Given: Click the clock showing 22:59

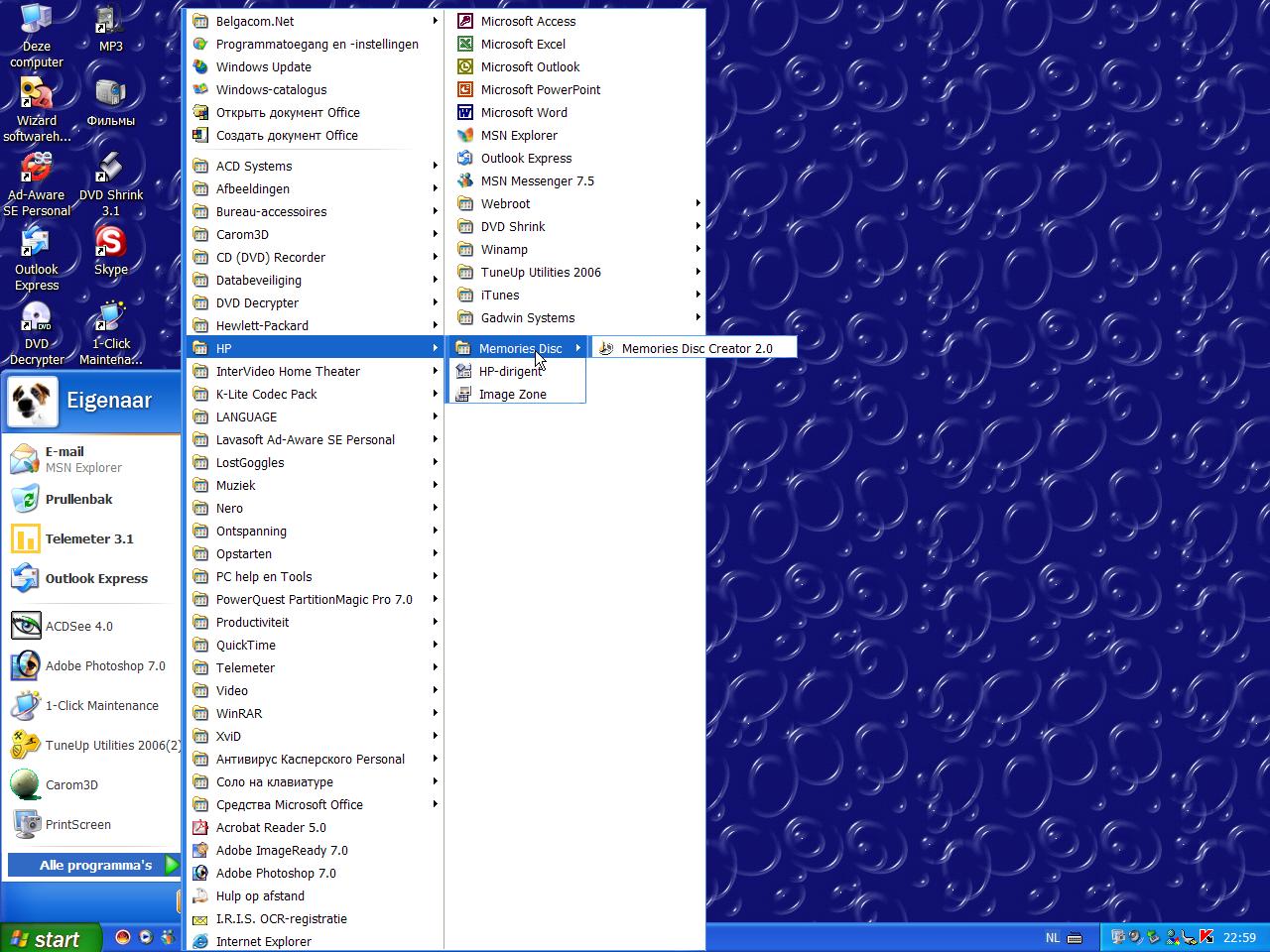Looking at the screenshot, I should tap(1239, 937).
